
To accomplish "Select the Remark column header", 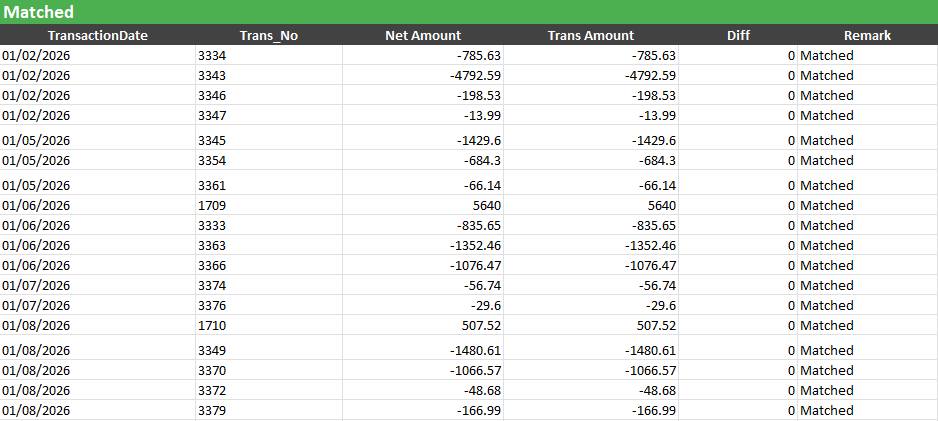I will (867, 35).
